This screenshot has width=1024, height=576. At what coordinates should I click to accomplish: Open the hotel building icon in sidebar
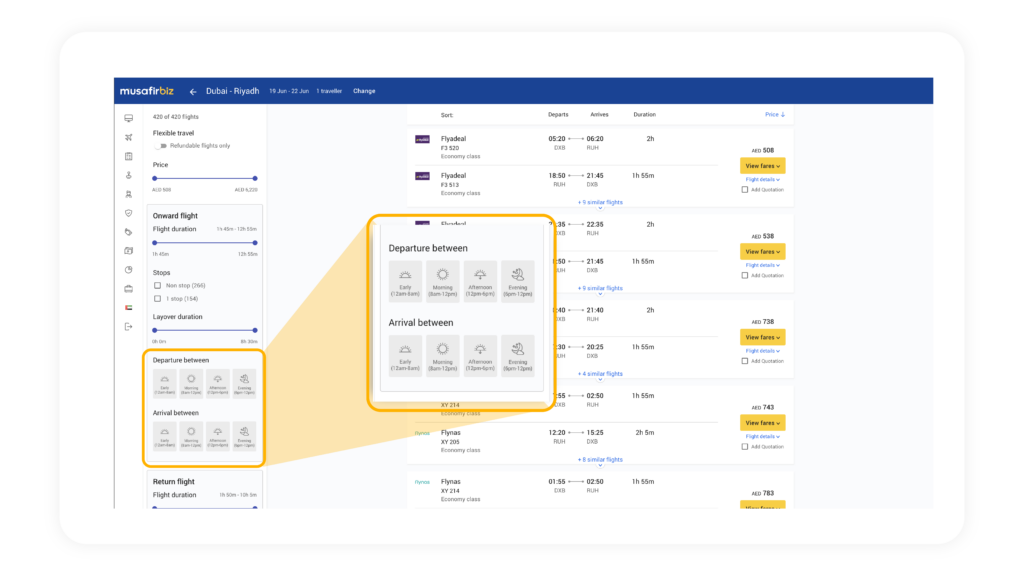pyautogui.click(x=129, y=156)
